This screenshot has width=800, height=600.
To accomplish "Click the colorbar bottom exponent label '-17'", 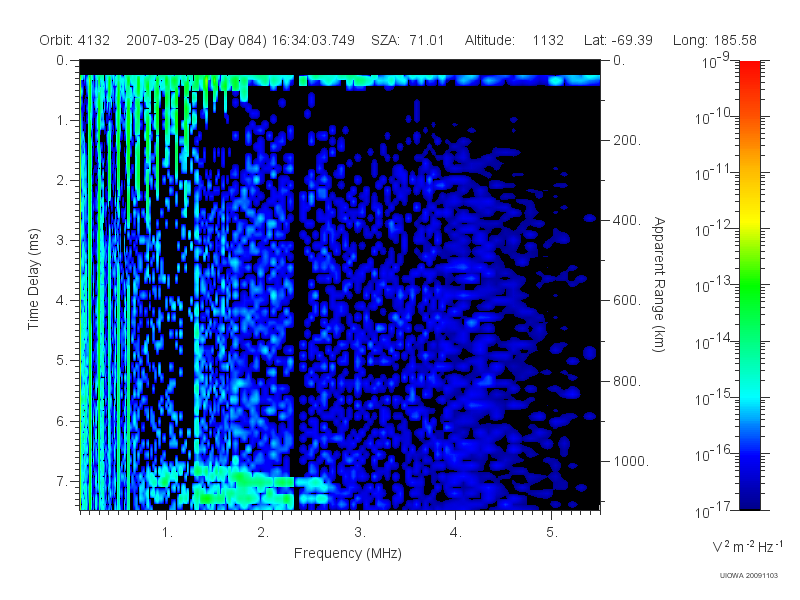I will [722, 506].
